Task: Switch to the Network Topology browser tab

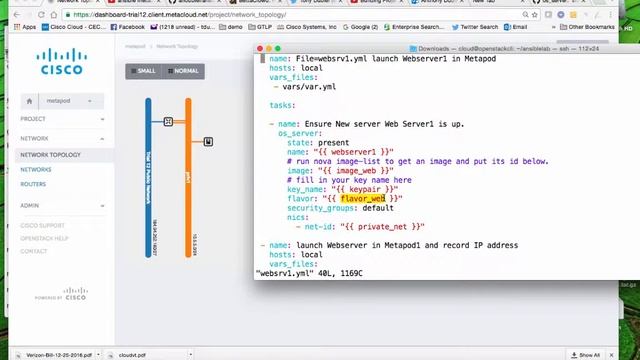Action: tap(74, 2)
